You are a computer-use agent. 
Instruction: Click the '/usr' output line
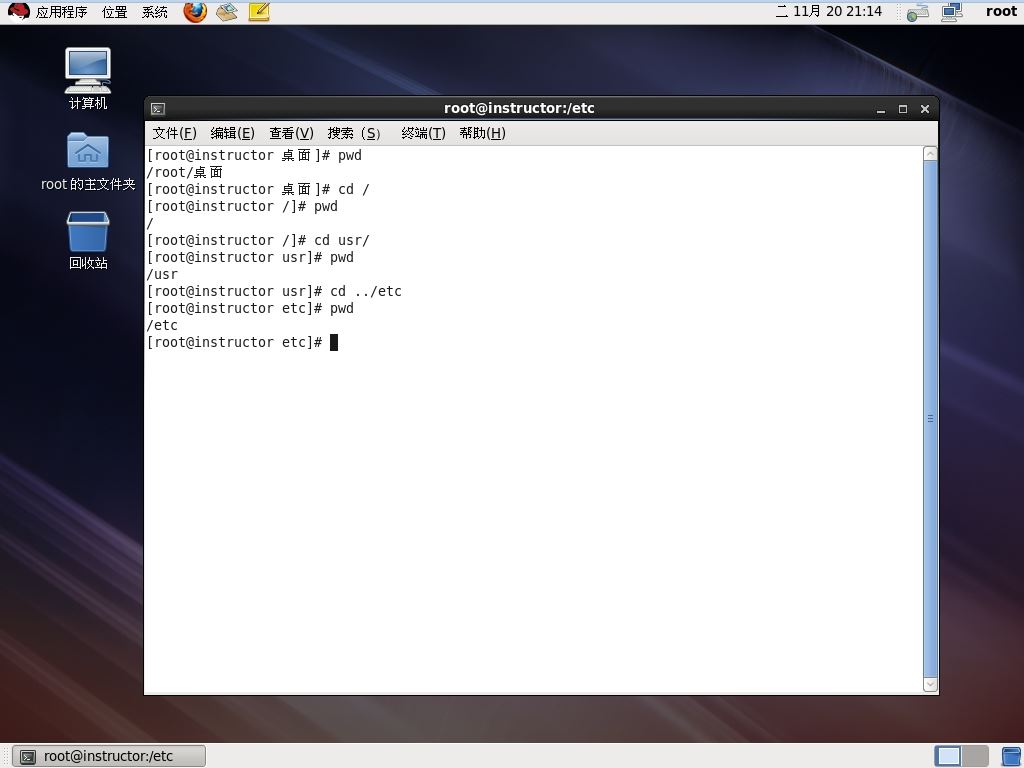tap(162, 274)
